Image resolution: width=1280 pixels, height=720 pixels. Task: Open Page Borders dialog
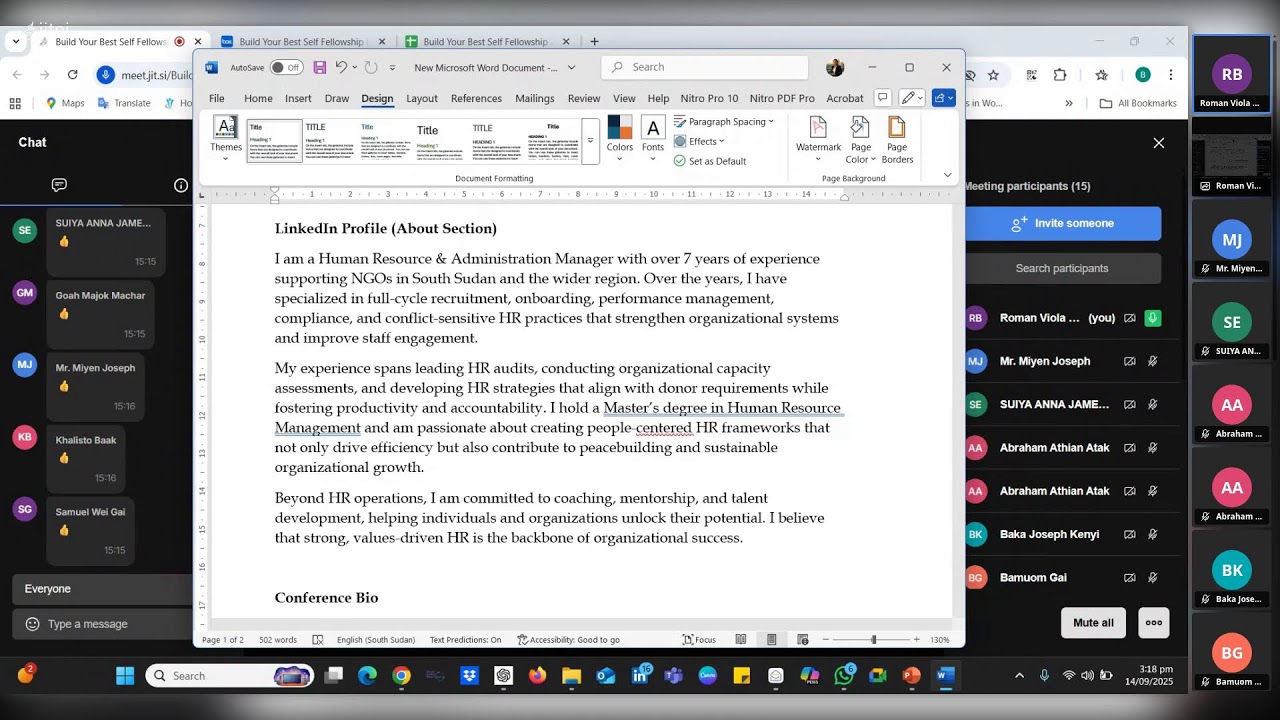897,140
